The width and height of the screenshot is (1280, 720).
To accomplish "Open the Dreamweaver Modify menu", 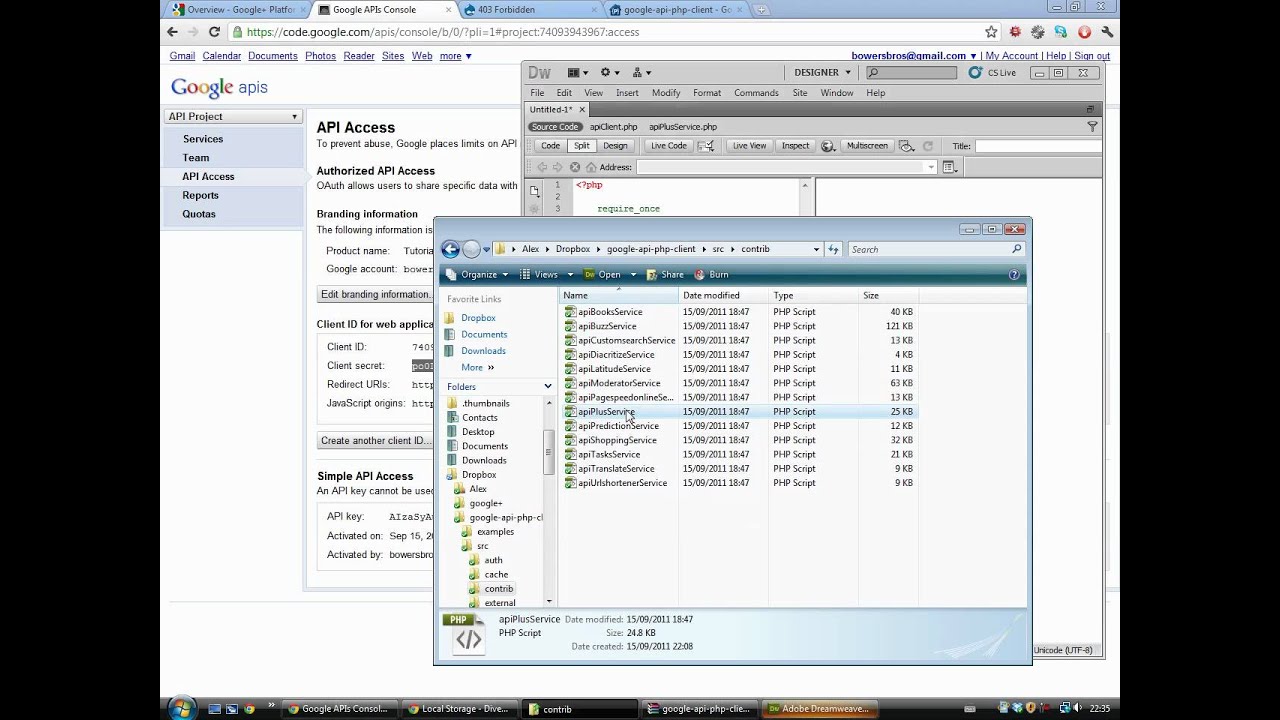I will tap(666, 93).
